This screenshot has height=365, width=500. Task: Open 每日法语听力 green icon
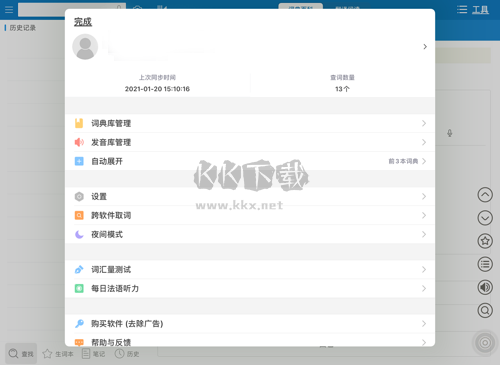tap(79, 288)
